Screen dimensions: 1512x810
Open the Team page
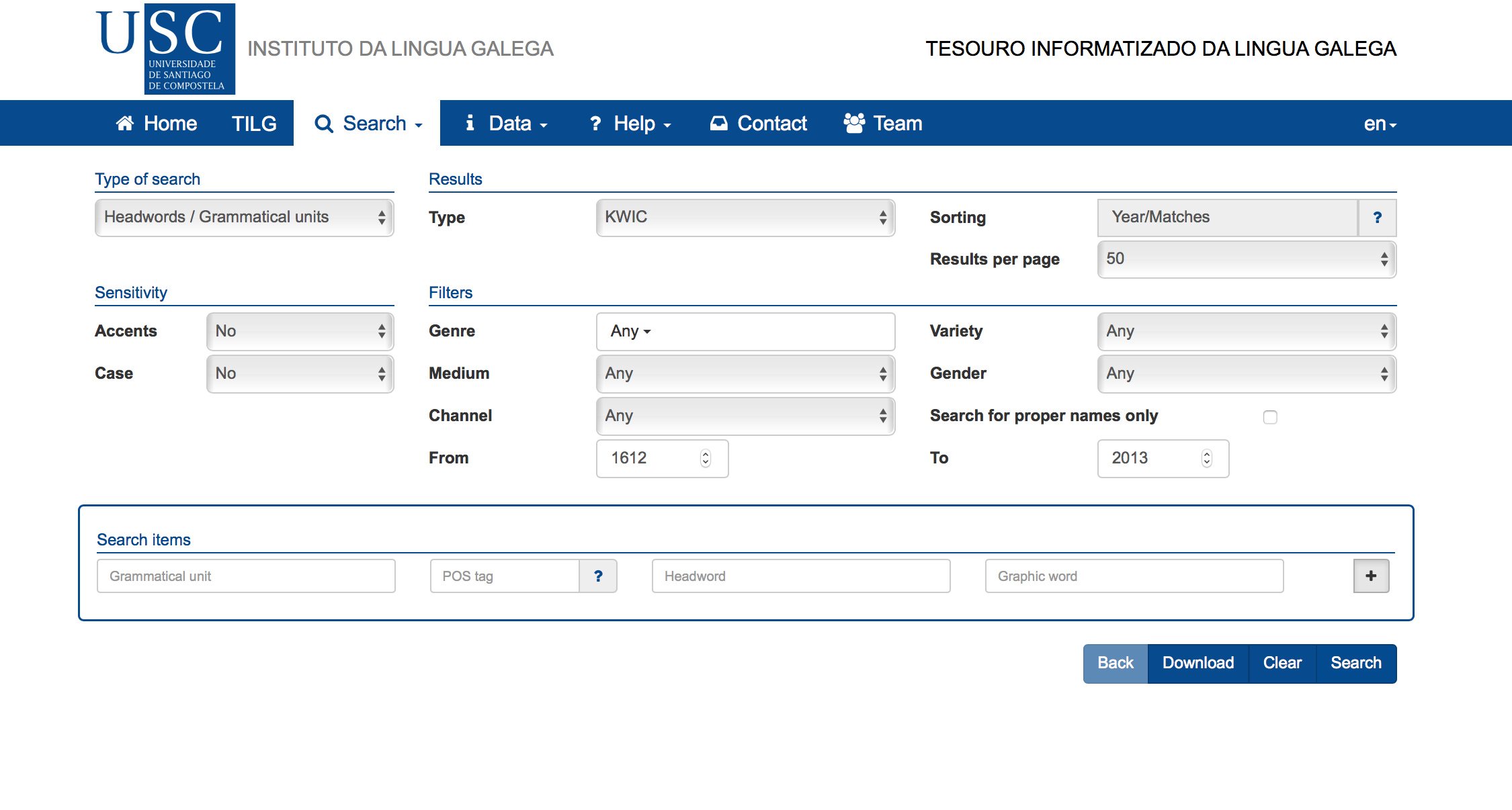(x=883, y=124)
